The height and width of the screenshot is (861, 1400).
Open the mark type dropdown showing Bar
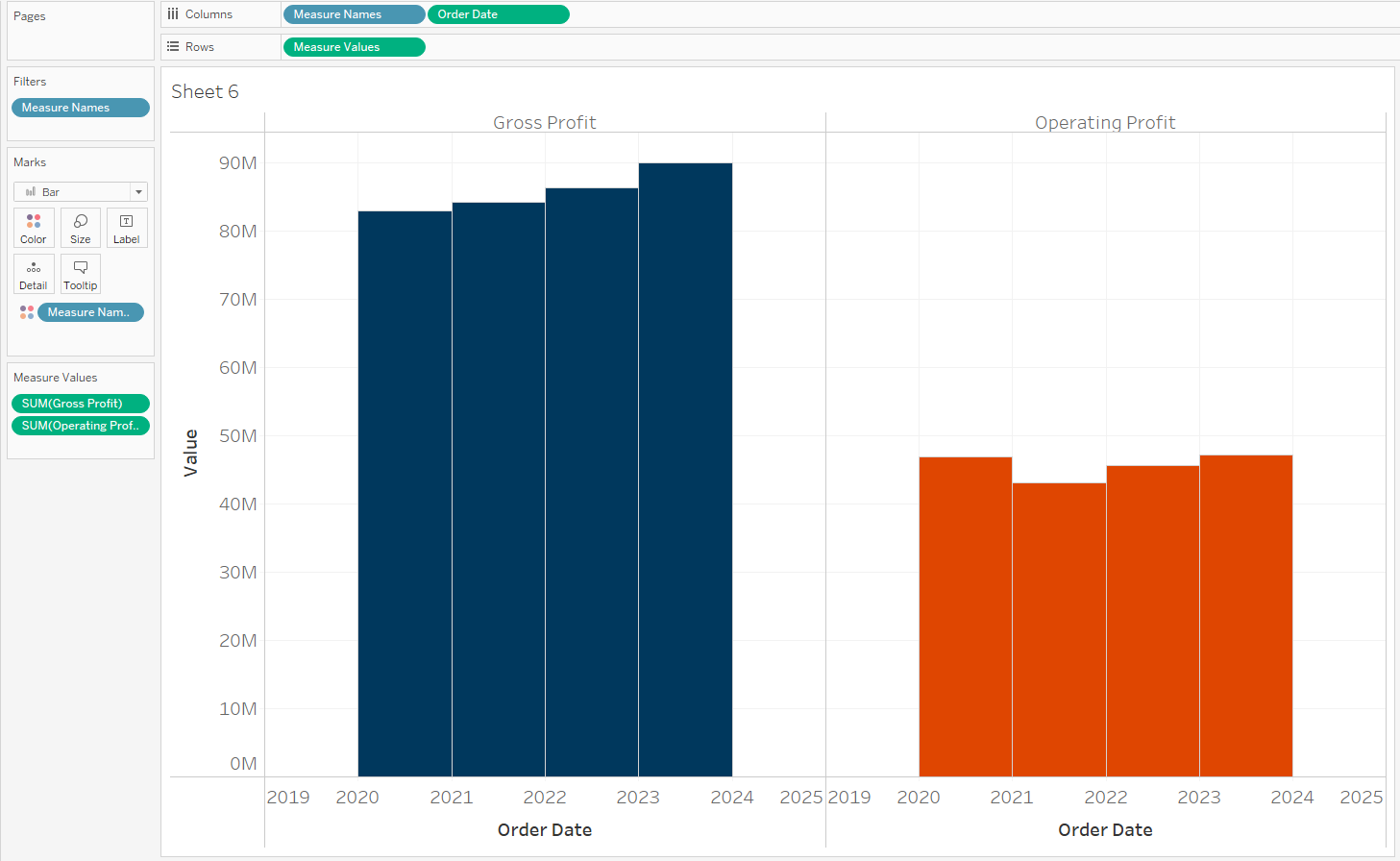136,191
